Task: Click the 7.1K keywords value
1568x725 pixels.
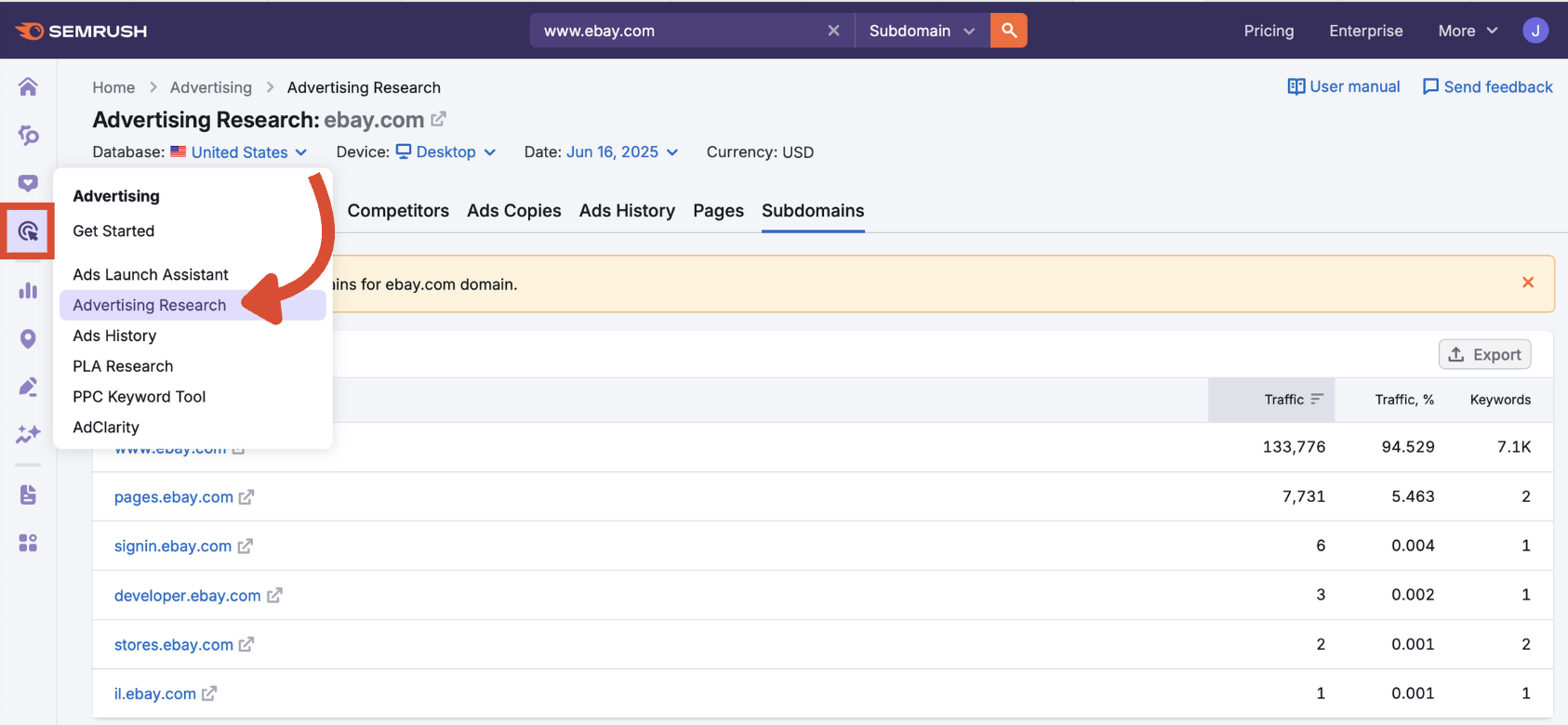Action: (x=1514, y=447)
